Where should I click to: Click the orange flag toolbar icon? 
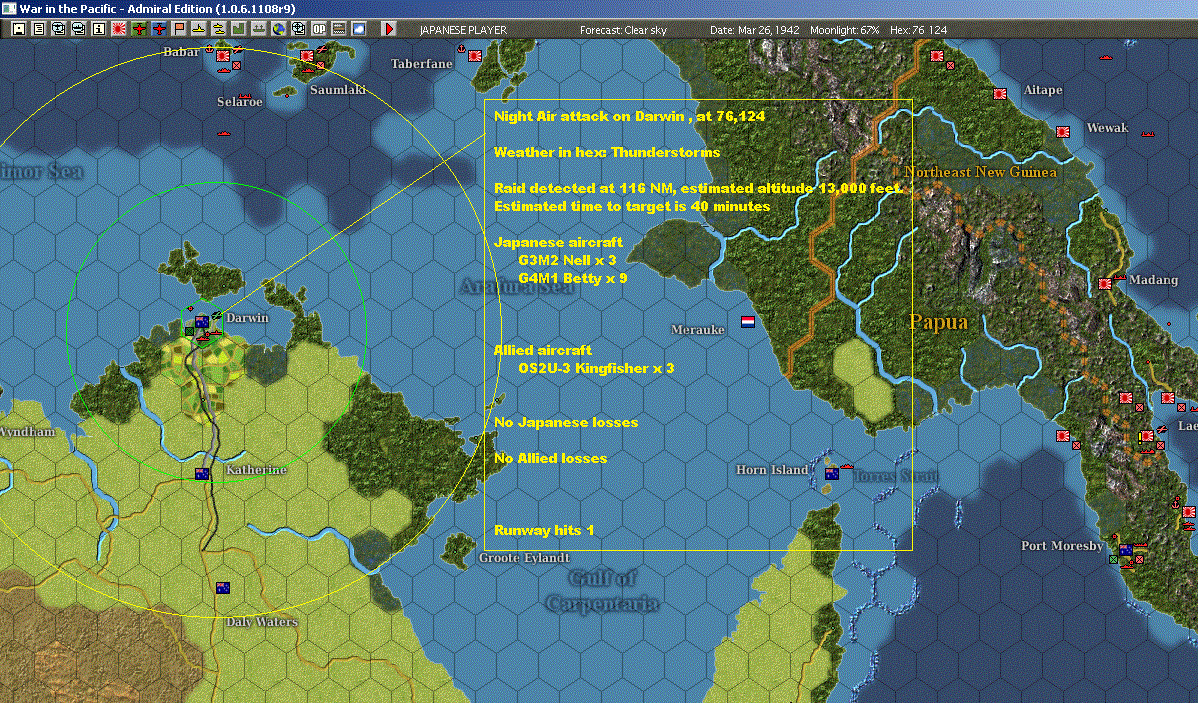coord(178,29)
